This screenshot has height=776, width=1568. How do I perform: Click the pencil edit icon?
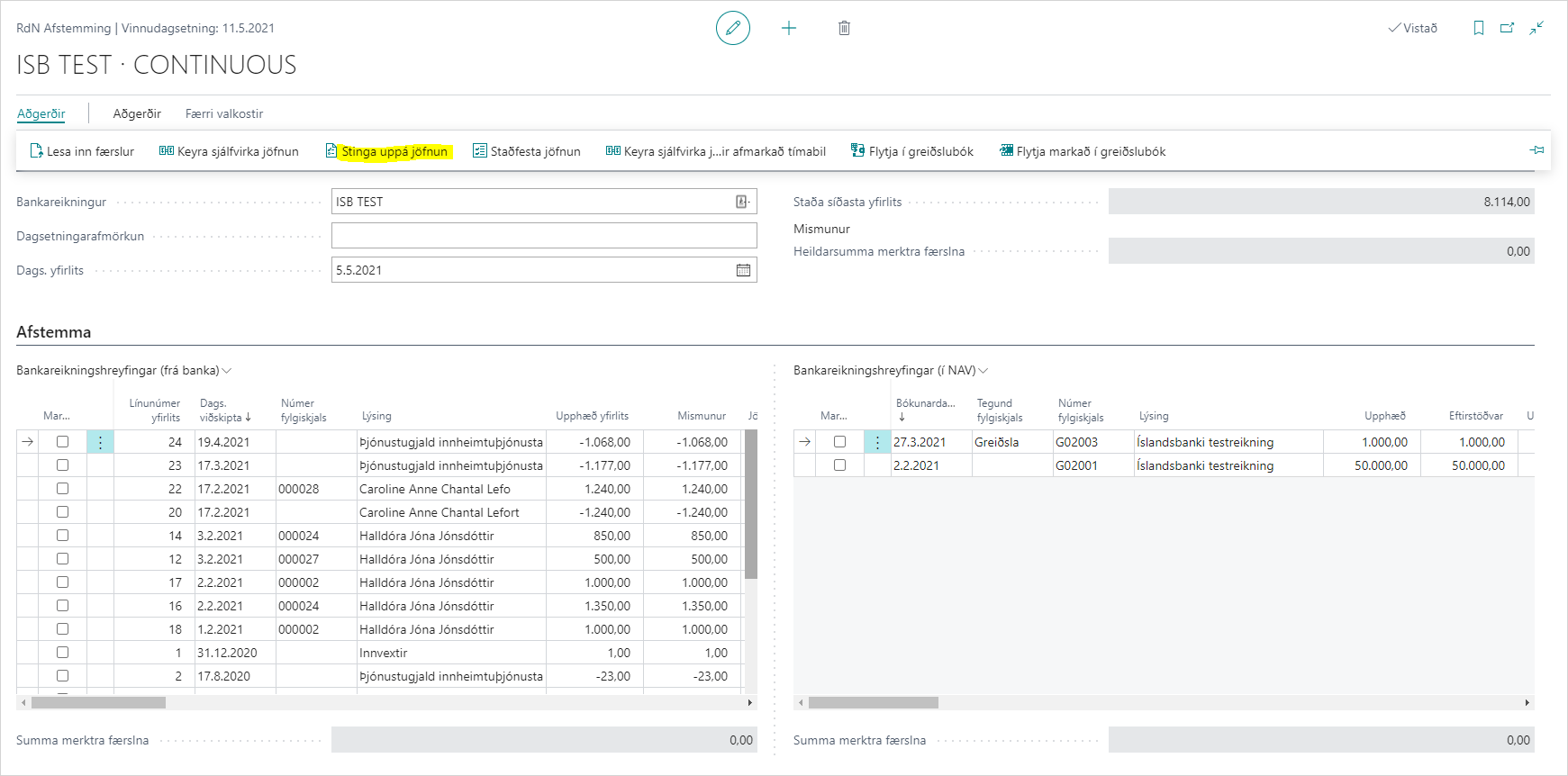click(x=732, y=28)
